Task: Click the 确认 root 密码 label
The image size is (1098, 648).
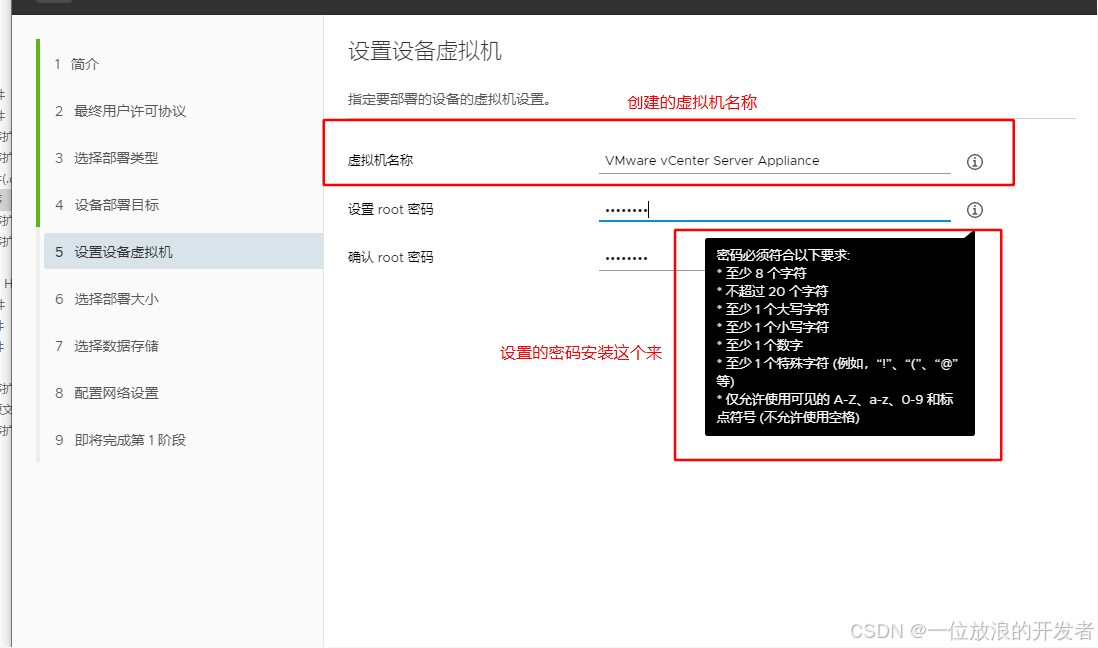Action: [x=391, y=257]
